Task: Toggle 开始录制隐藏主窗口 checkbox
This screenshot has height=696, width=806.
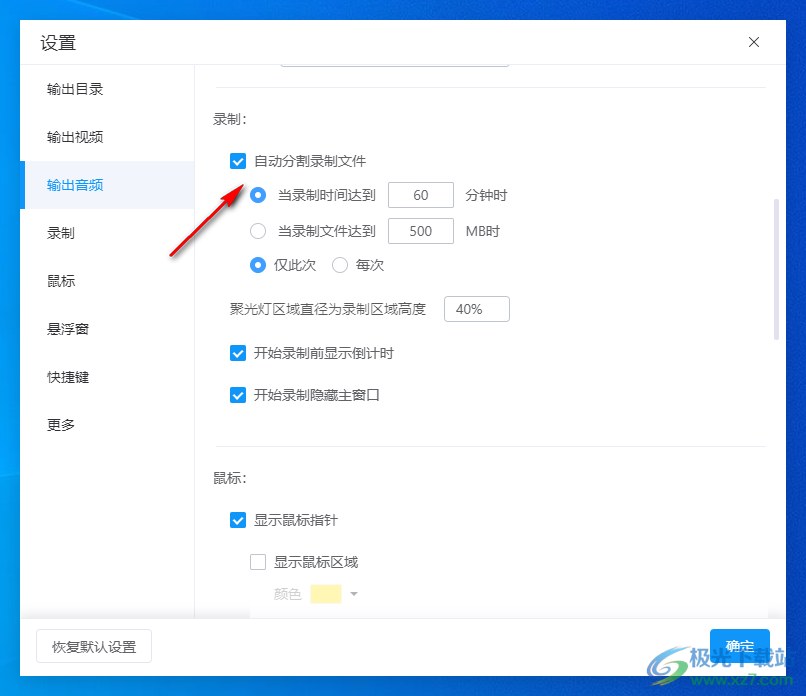Action: coord(237,395)
